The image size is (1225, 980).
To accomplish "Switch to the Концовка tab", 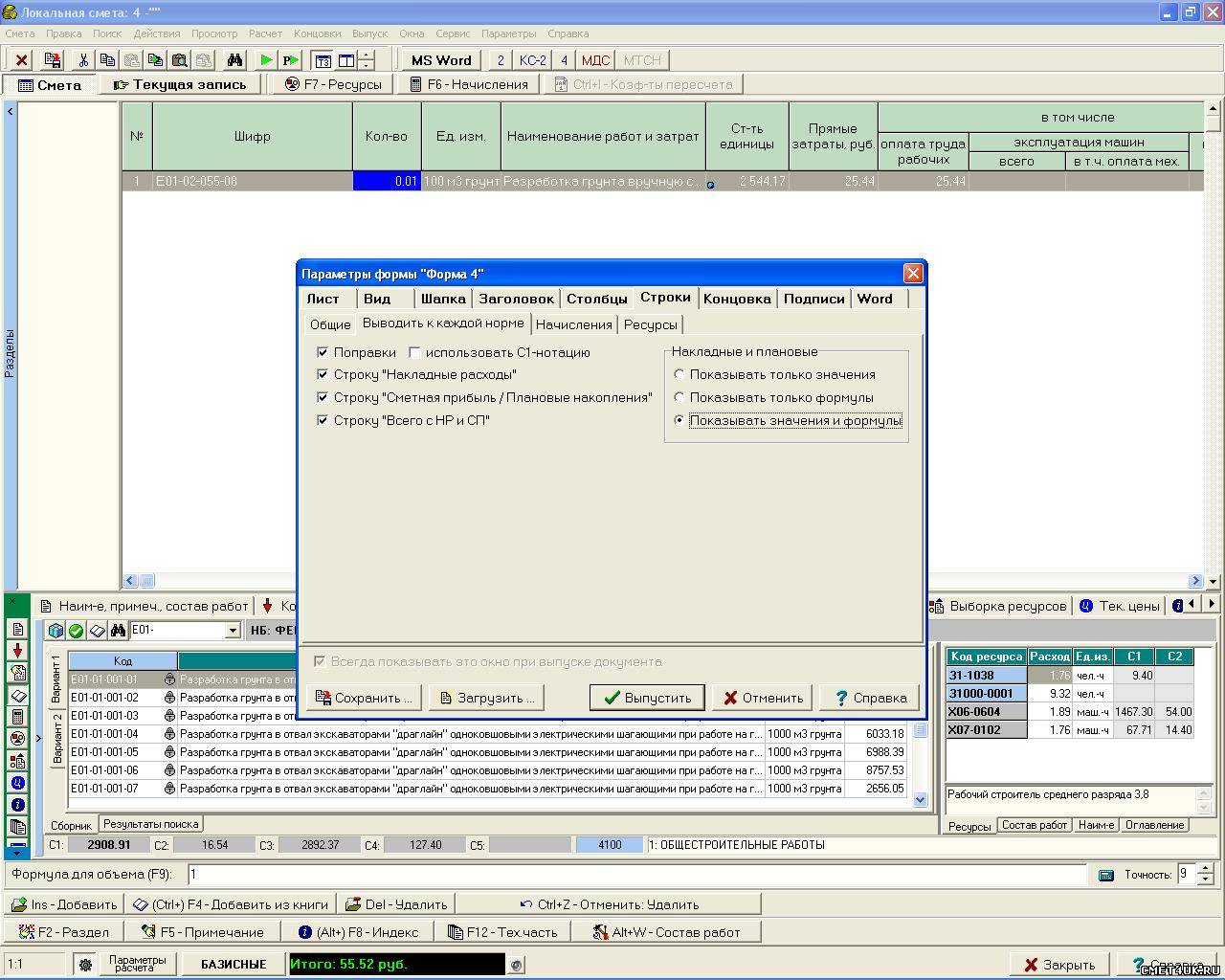I will (x=737, y=299).
